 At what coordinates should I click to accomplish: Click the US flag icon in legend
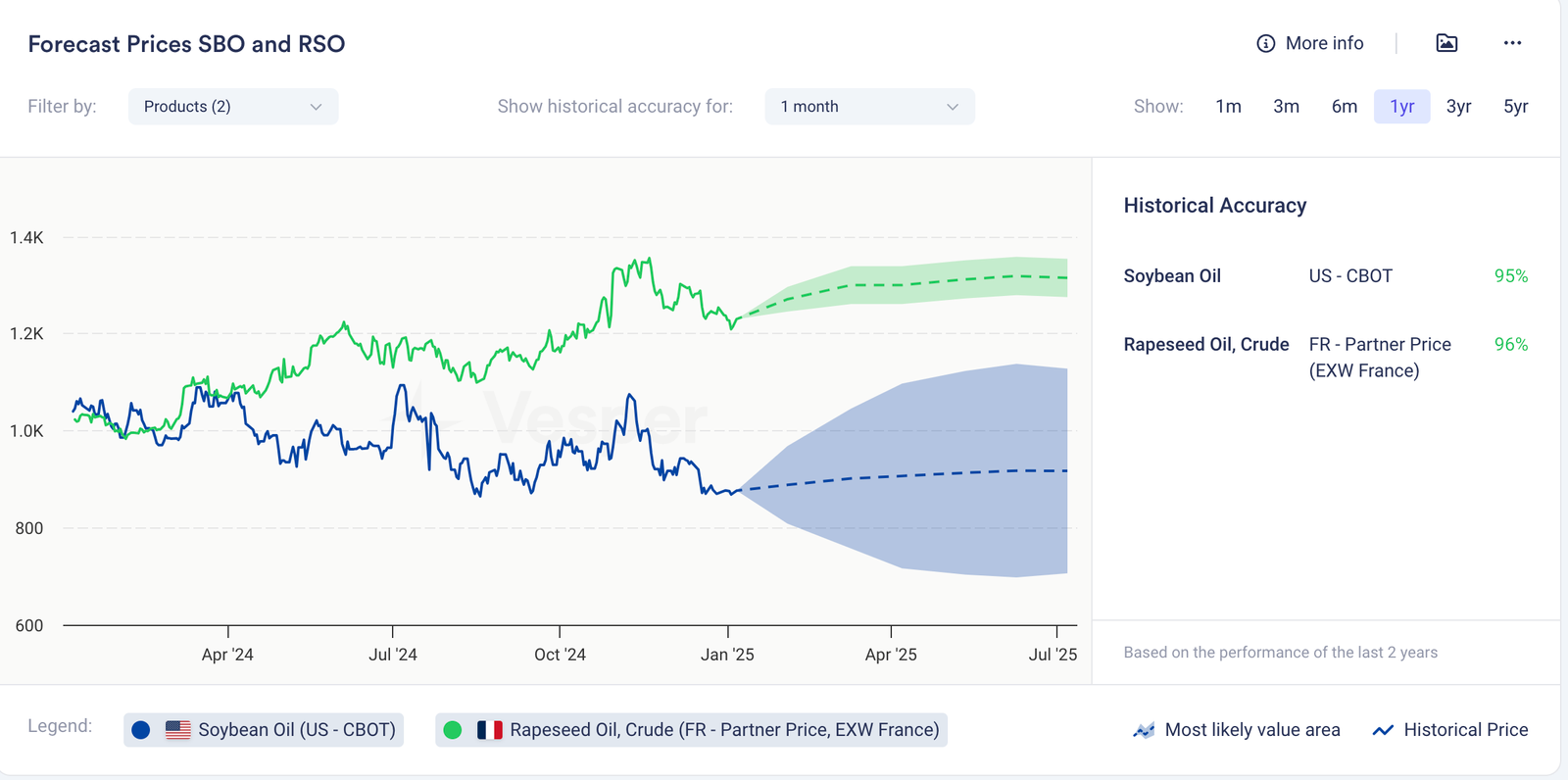[x=177, y=730]
